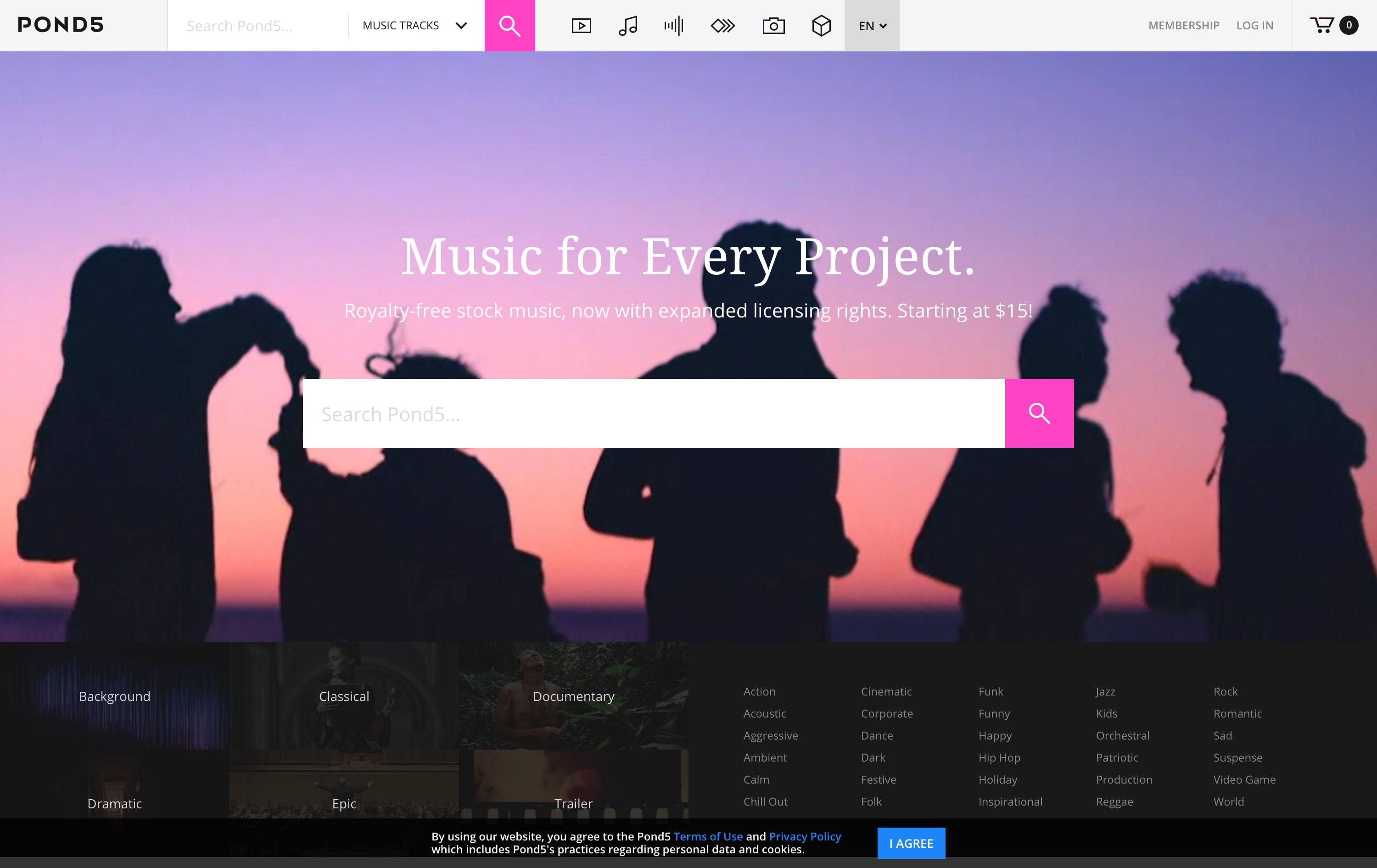Viewport: 1377px width, 868px height.
Task: Click the large hero search button
Action: [x=1038, y=413]
